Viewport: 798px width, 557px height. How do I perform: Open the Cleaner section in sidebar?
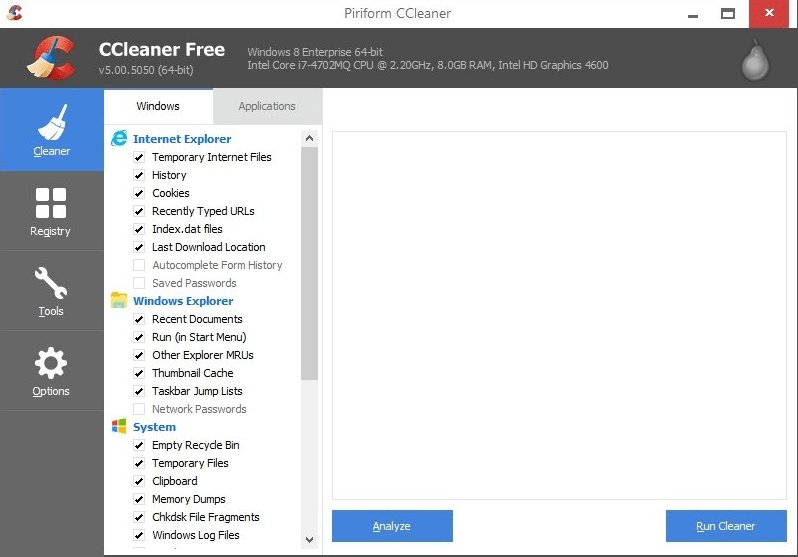coord(51,129)
